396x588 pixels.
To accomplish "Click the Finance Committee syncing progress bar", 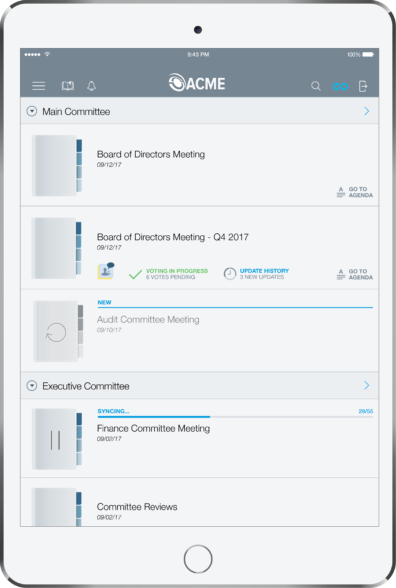I will tap(235, 417).
